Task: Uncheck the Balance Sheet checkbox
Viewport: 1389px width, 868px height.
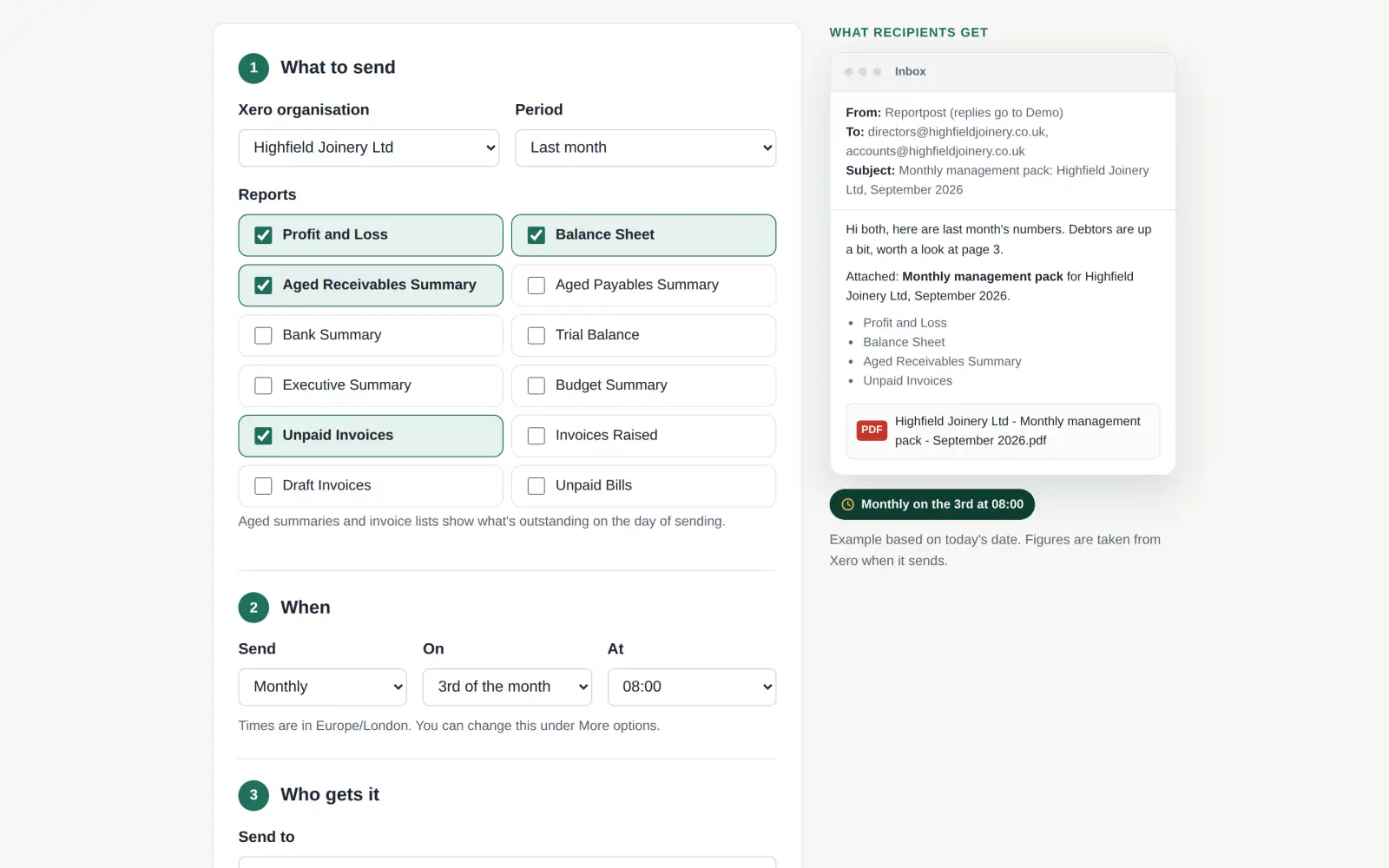Action: 537,235
